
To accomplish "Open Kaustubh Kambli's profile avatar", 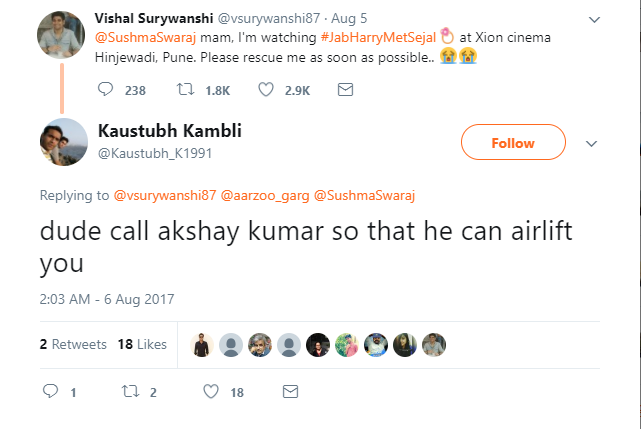I will 64,142.
